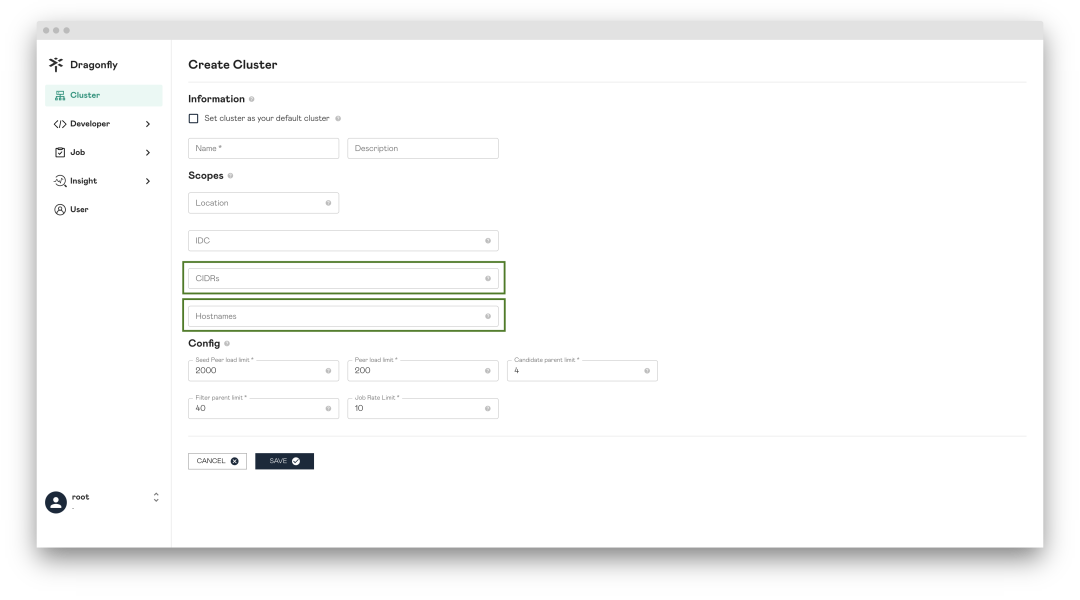Open the User sidebar item
This screenshot has width=1080, height=600.
[104, 209]
